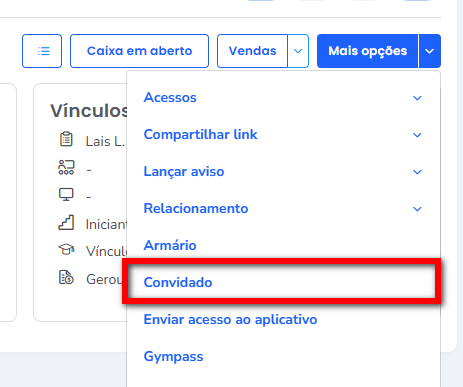Click the graduation cap icon in Vínculos

66,250
